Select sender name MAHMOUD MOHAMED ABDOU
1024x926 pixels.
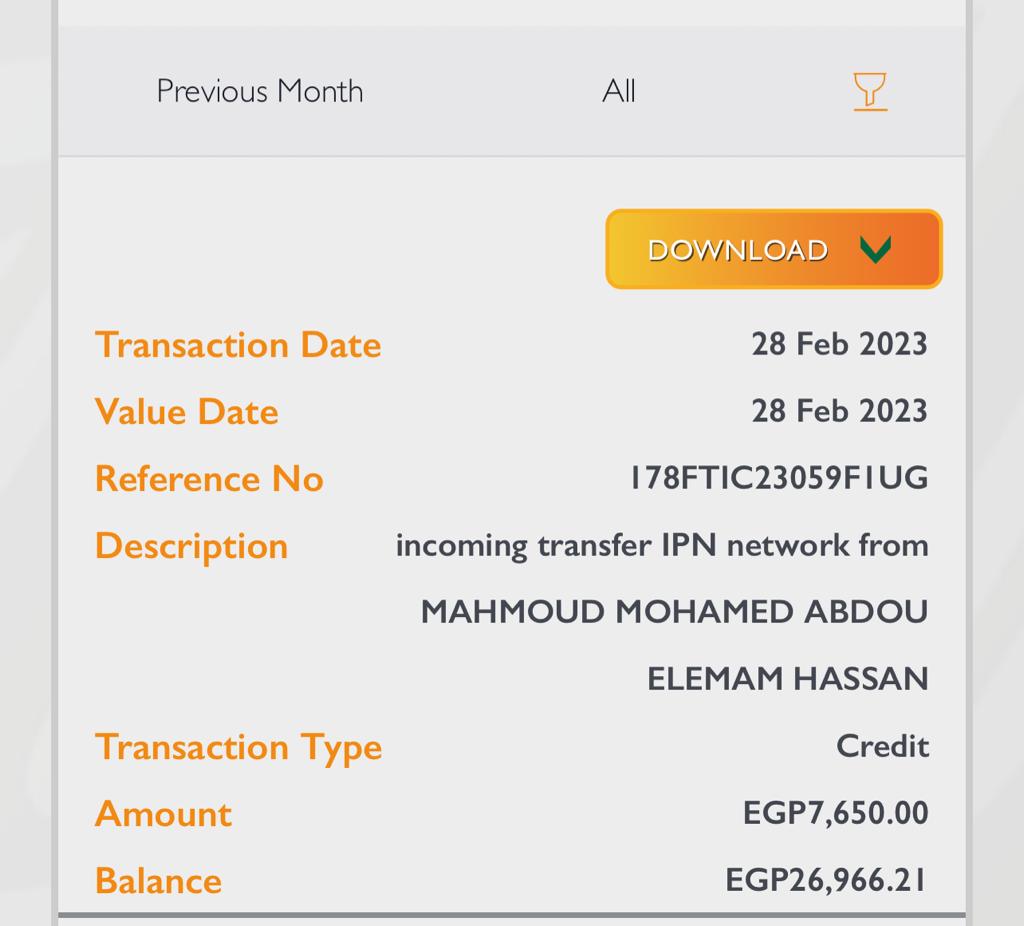pos(674,612)
